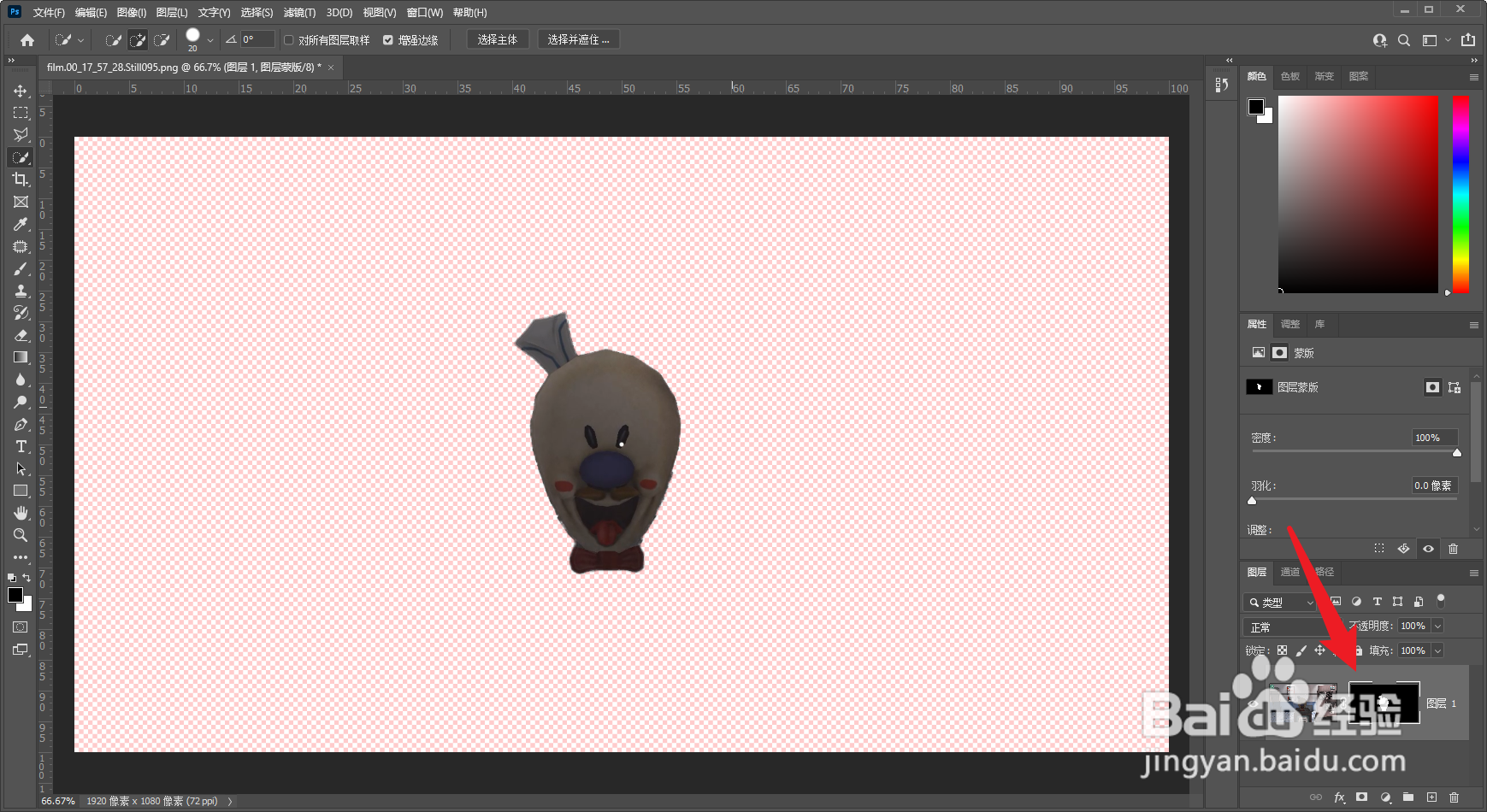This screenshot has height=812, width=1487.
Task: Select the Hand tool
Action: pyautogui.click(x=21, y=513)
